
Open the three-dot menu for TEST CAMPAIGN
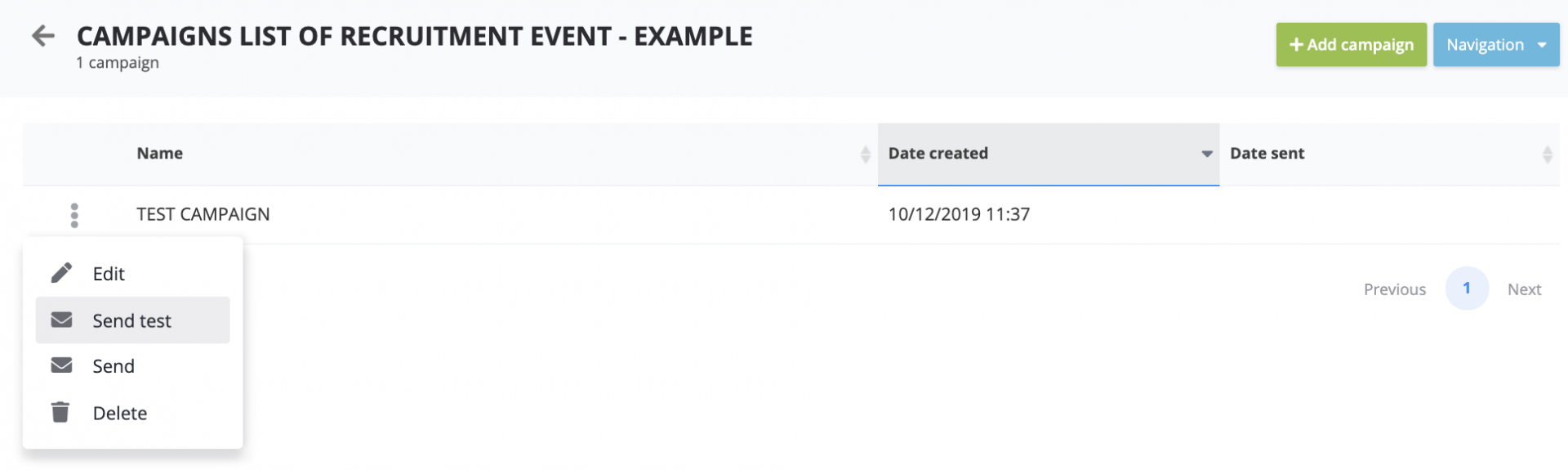pyautogui.click(x=74, y=215)
